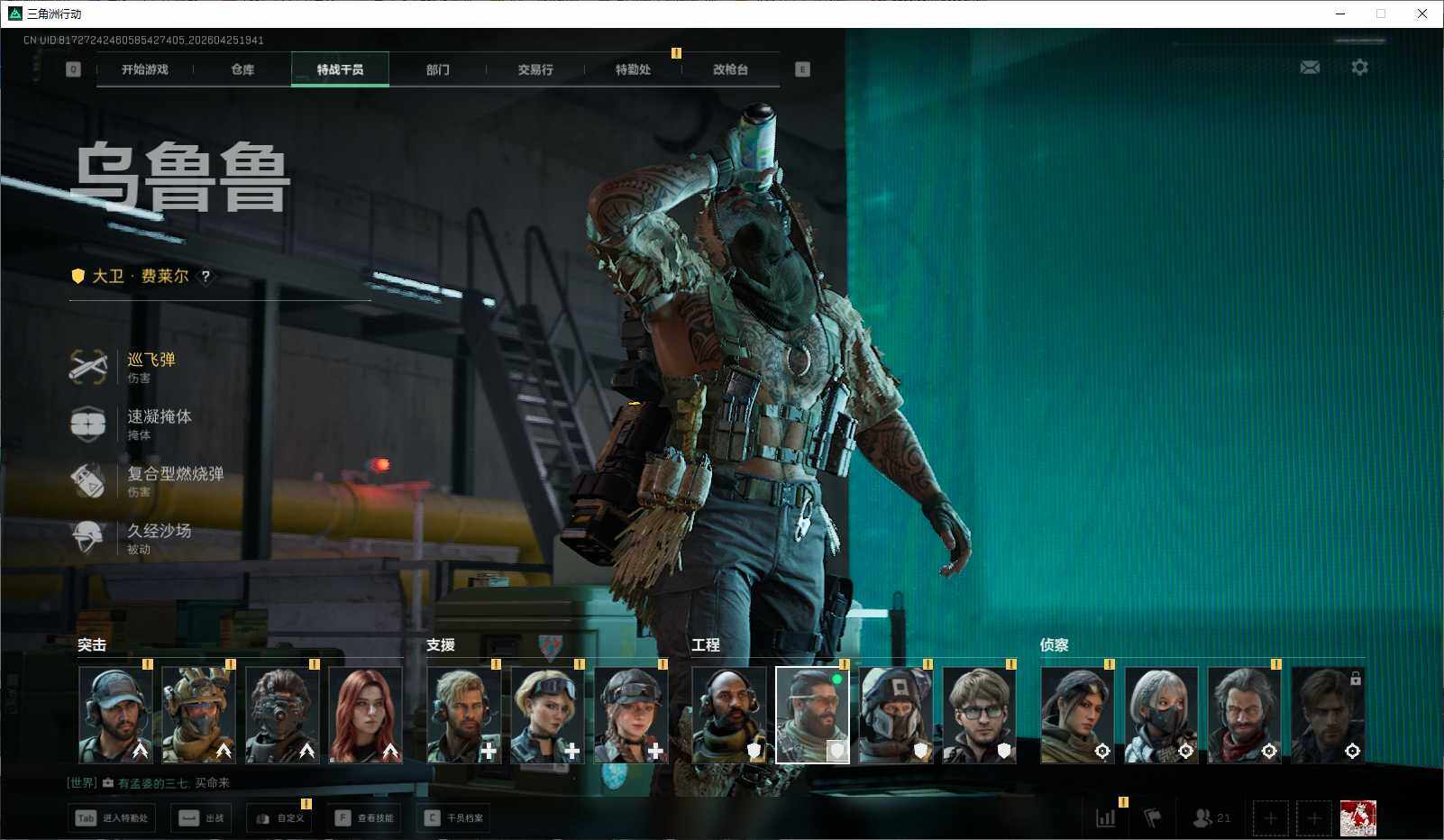Click the 查看技能 button

(364, 818)
